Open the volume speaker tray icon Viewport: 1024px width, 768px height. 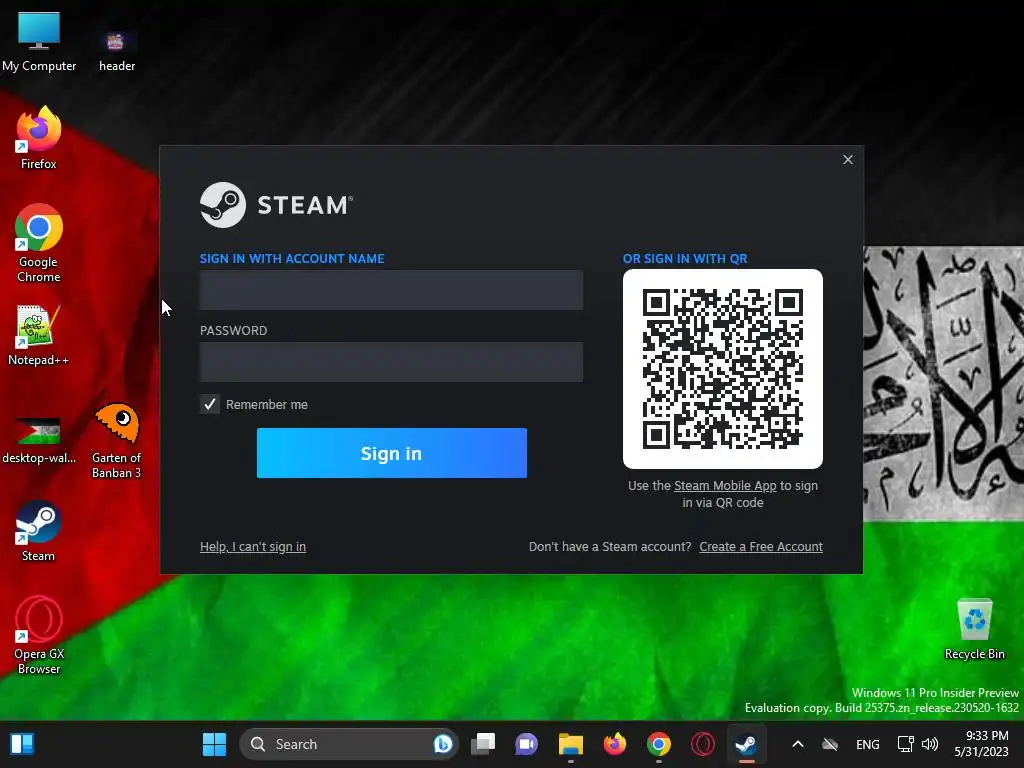coord(930,744)
